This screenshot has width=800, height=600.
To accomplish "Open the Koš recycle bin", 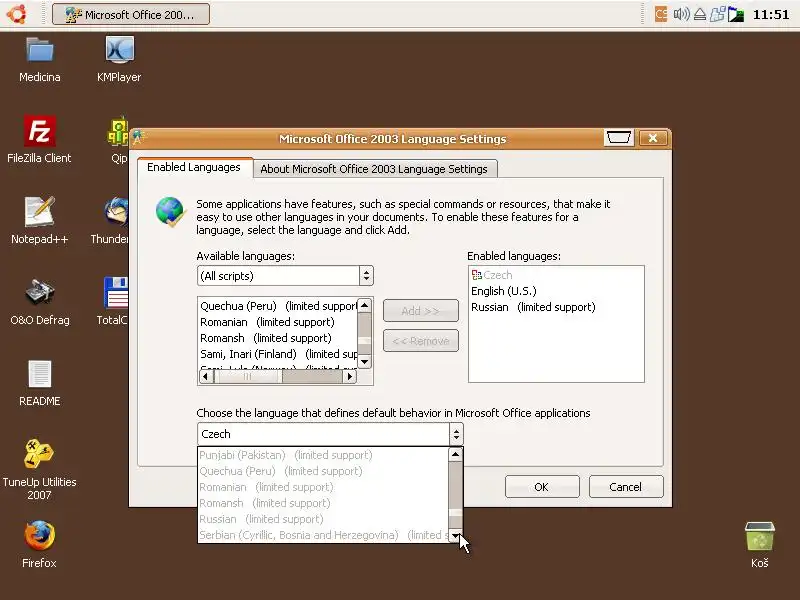I will click(x=759, y=536).
